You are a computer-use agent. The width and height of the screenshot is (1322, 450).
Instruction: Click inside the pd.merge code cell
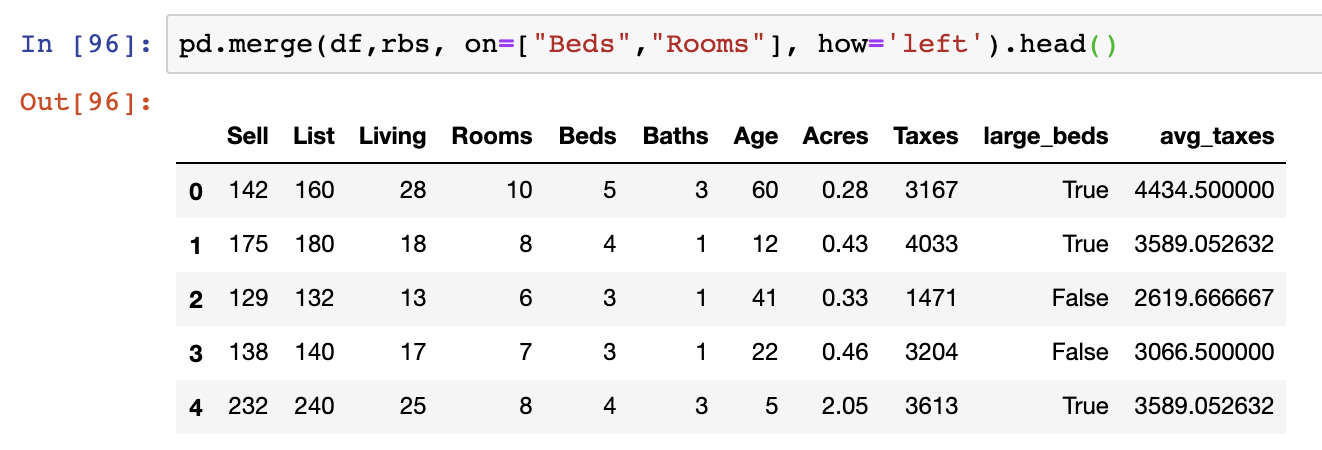[x=700, y=45]
